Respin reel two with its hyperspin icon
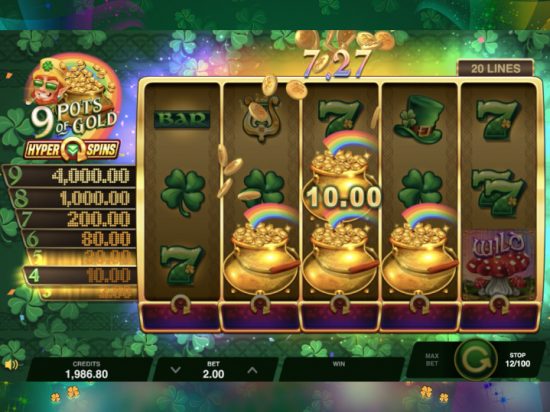550x412 pixels. (x=260, y=304)
